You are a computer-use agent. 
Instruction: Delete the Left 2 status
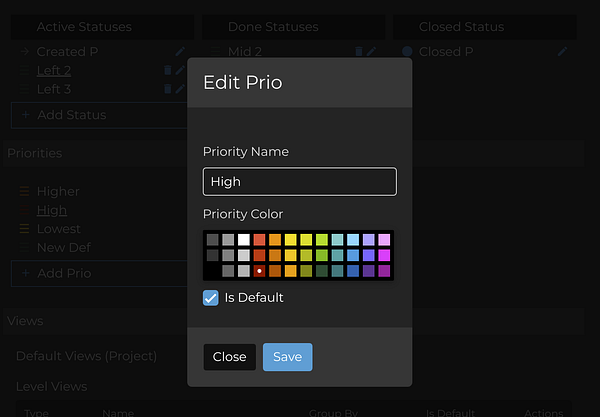[x=168, y=70]
